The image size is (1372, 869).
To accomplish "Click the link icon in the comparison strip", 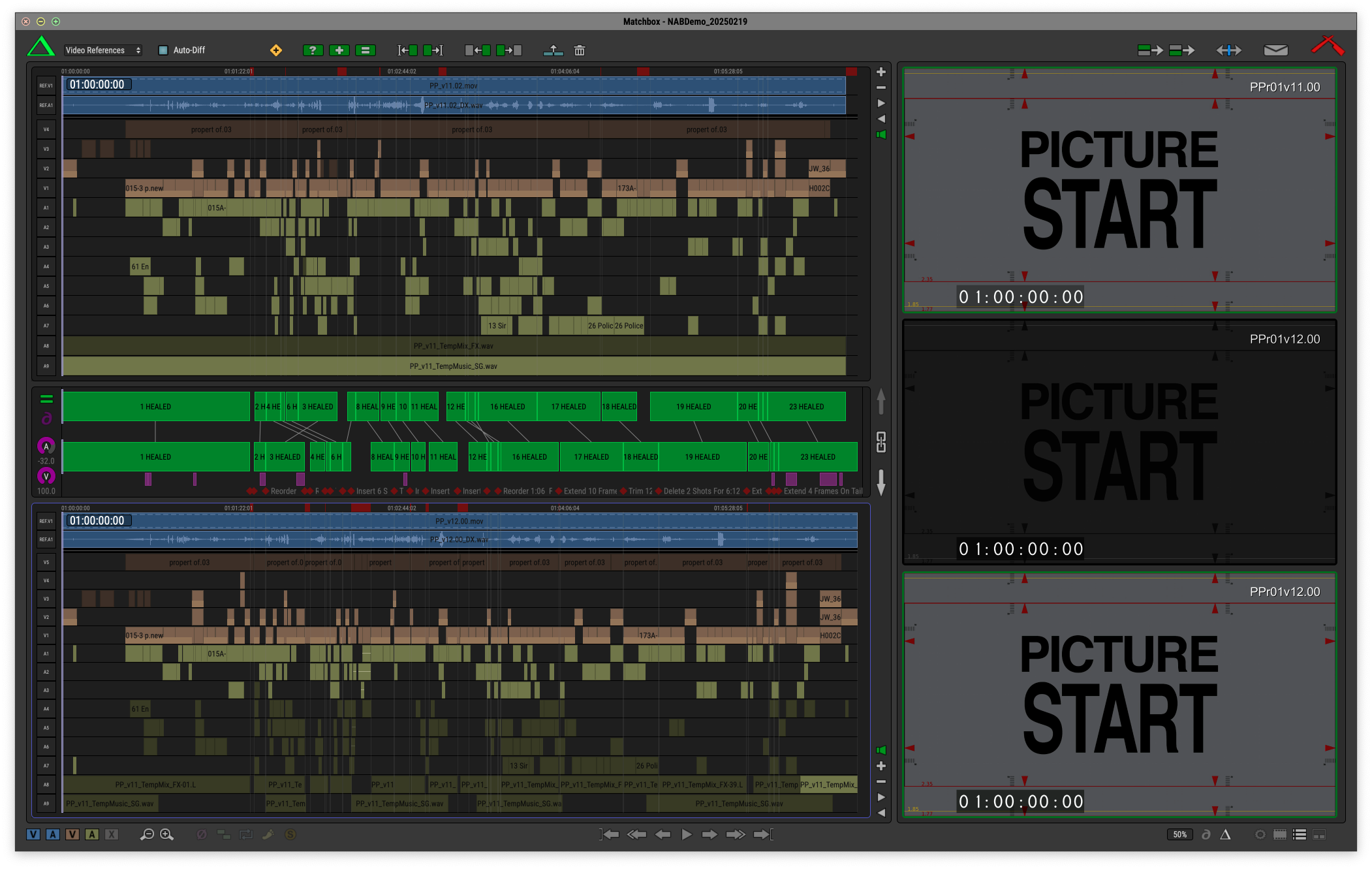I will coord(881,442).
